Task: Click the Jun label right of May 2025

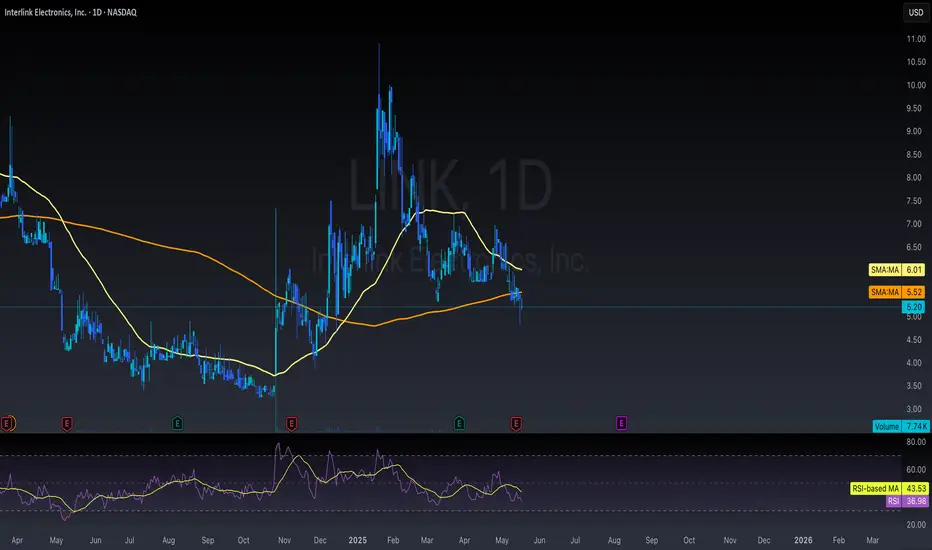Action: (x=539, y=540)
